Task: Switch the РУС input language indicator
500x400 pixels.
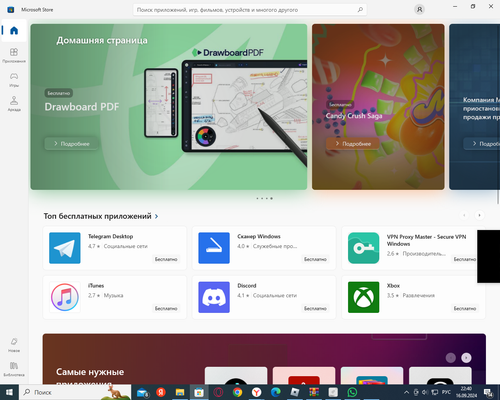Action: point(446,392)
